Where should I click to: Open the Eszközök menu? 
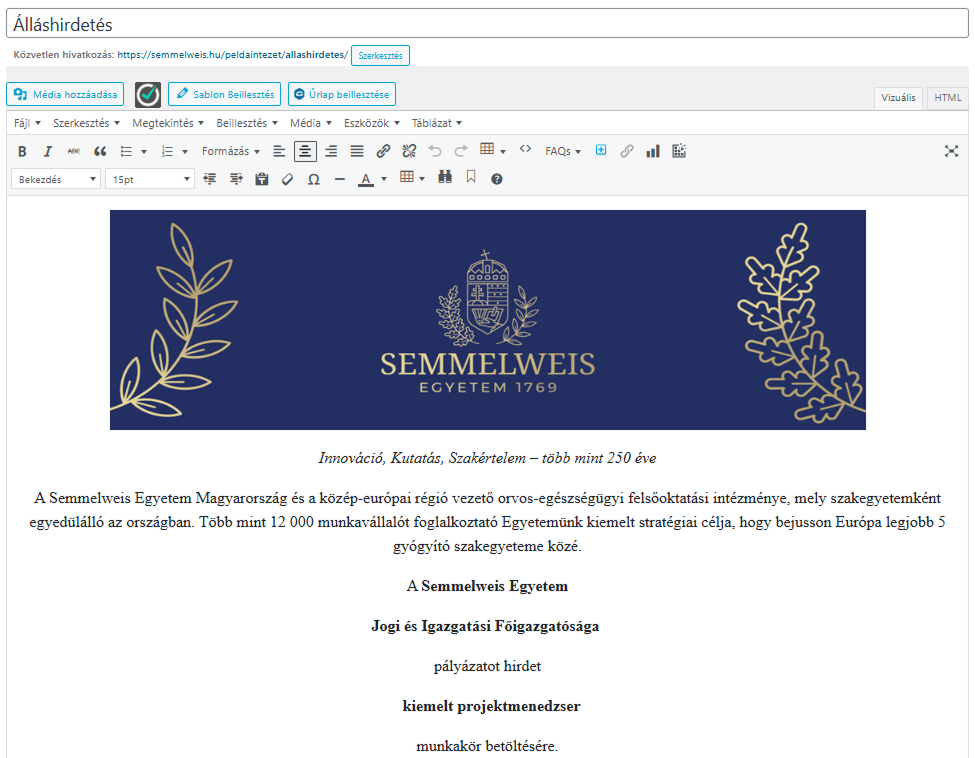pyautogui.click(x=372, y=123)
